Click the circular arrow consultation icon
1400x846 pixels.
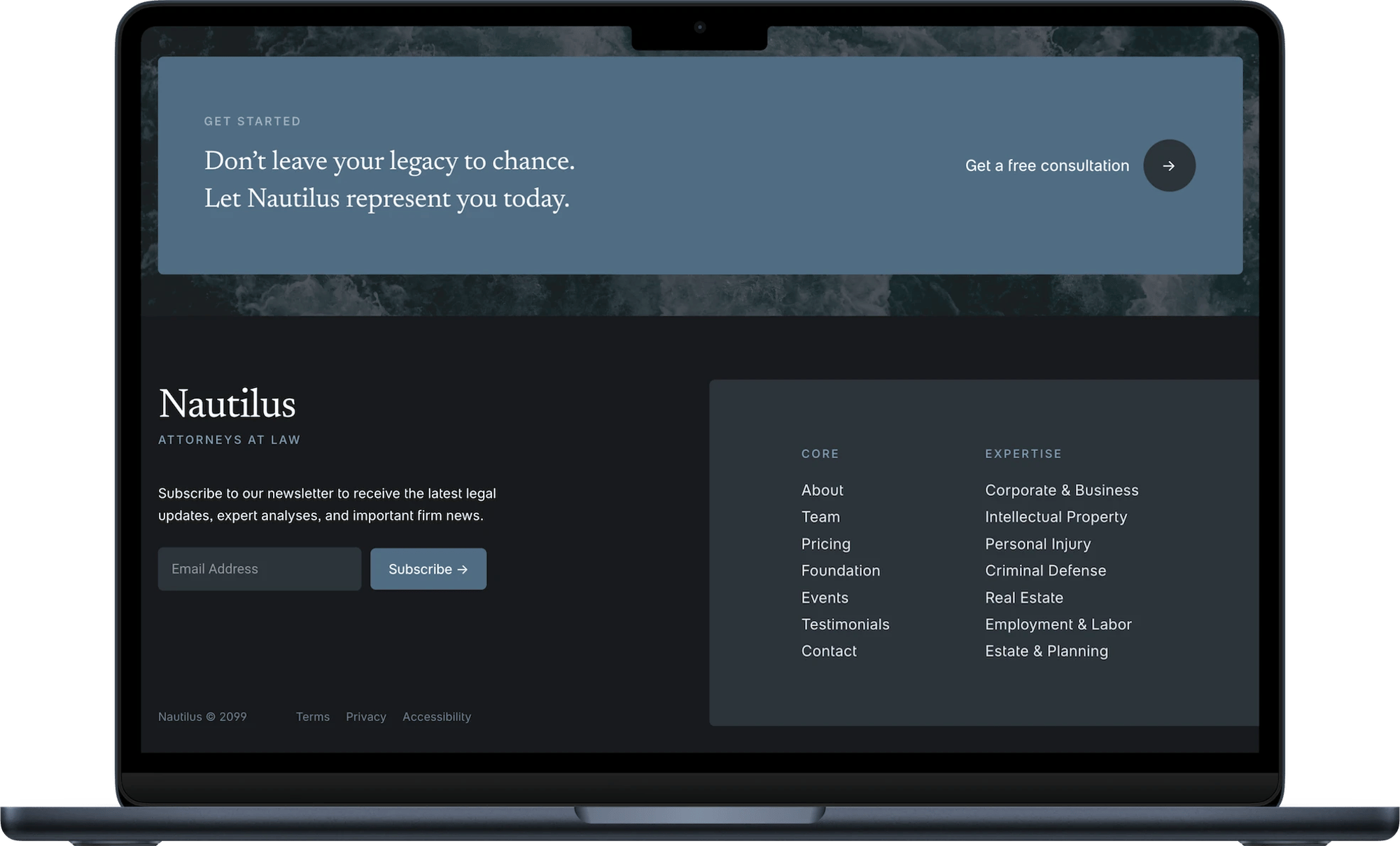point(1169,166)
